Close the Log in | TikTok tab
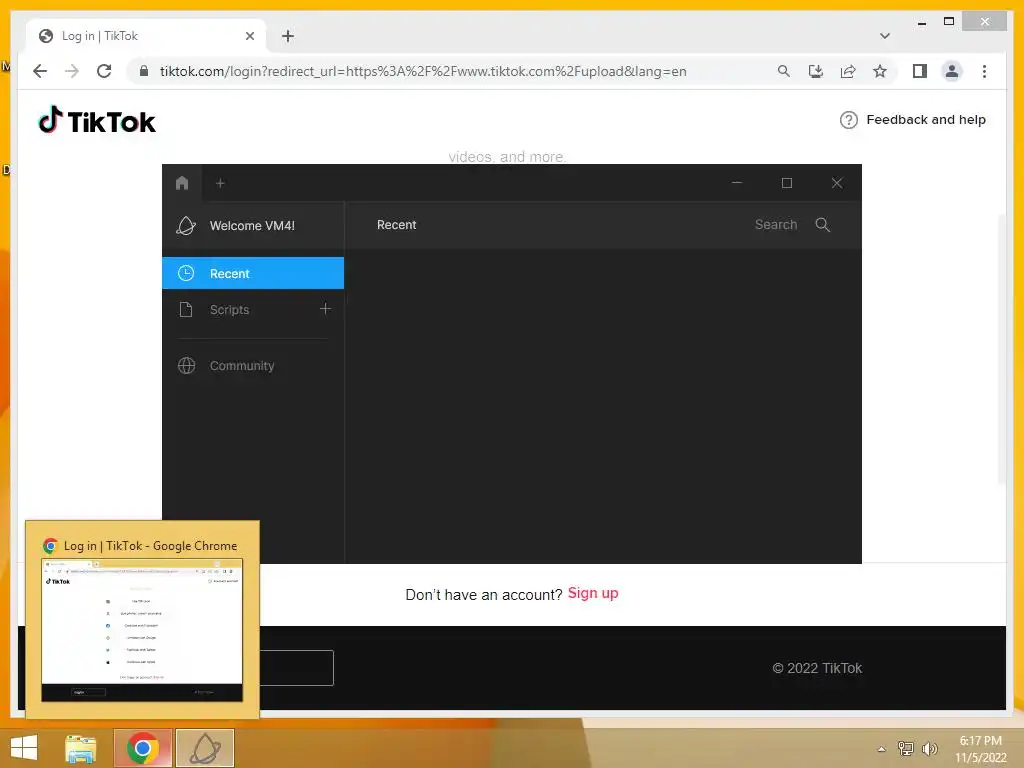The width and height of the screenshot is (1024, 768). [x=249, y=36]
